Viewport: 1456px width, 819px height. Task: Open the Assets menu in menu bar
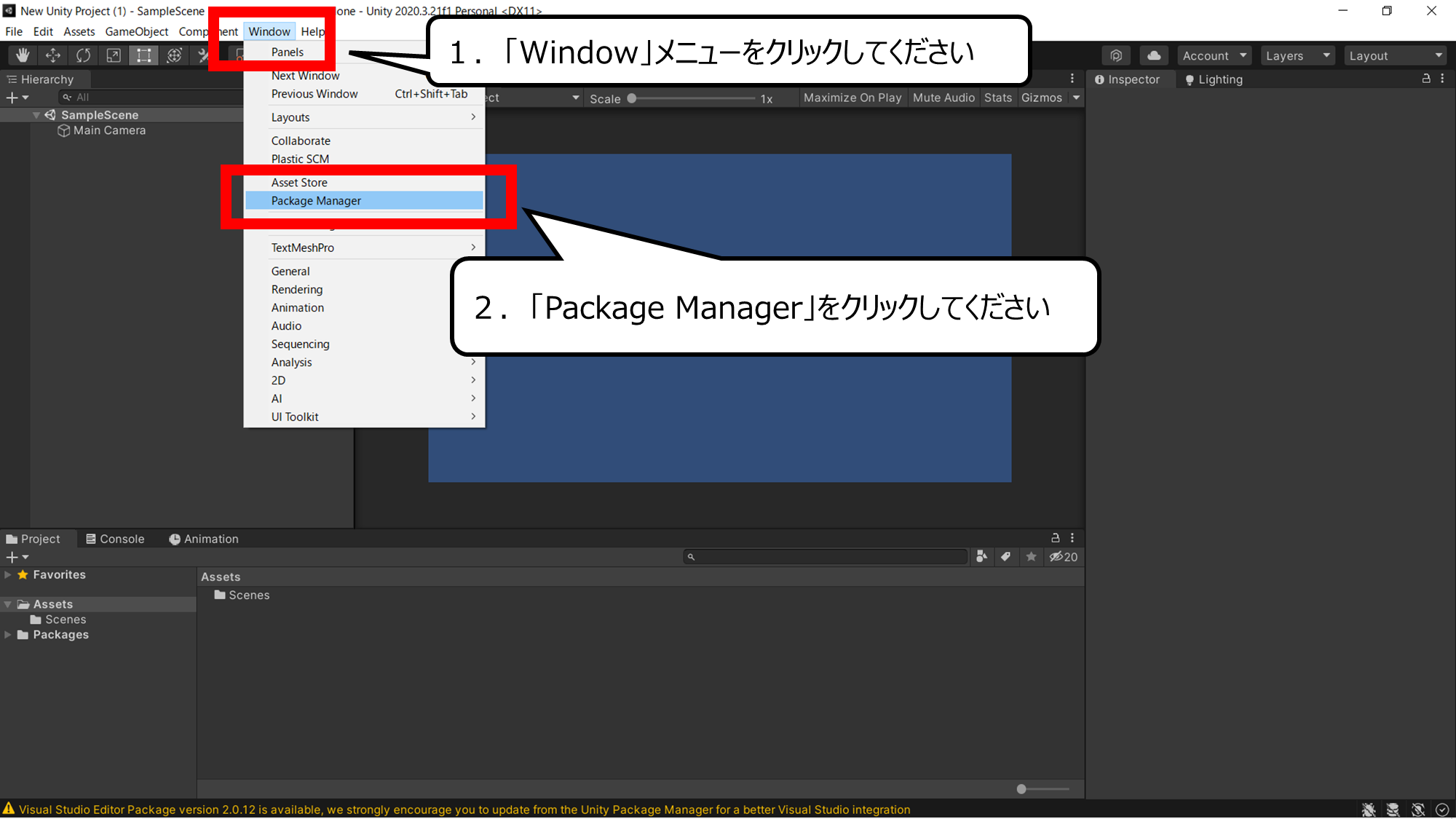click(x=79, y=31)
